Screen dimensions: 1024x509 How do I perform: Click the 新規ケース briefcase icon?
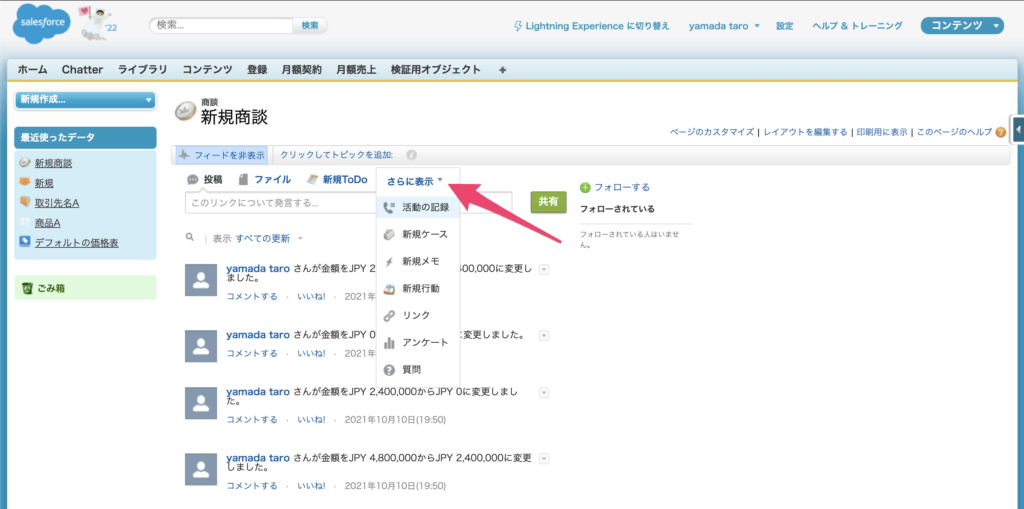(x=389, y=234)
